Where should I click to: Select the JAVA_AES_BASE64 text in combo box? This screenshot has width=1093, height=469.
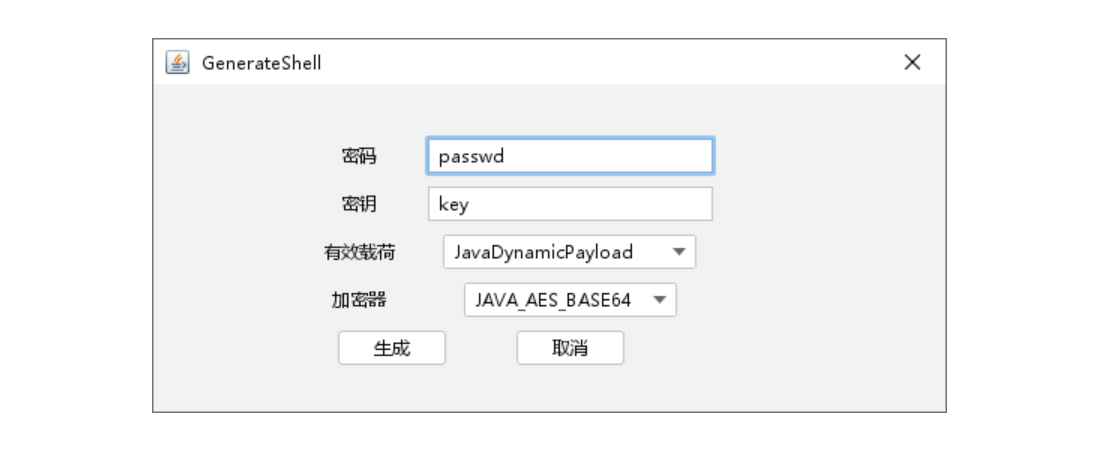553,300
